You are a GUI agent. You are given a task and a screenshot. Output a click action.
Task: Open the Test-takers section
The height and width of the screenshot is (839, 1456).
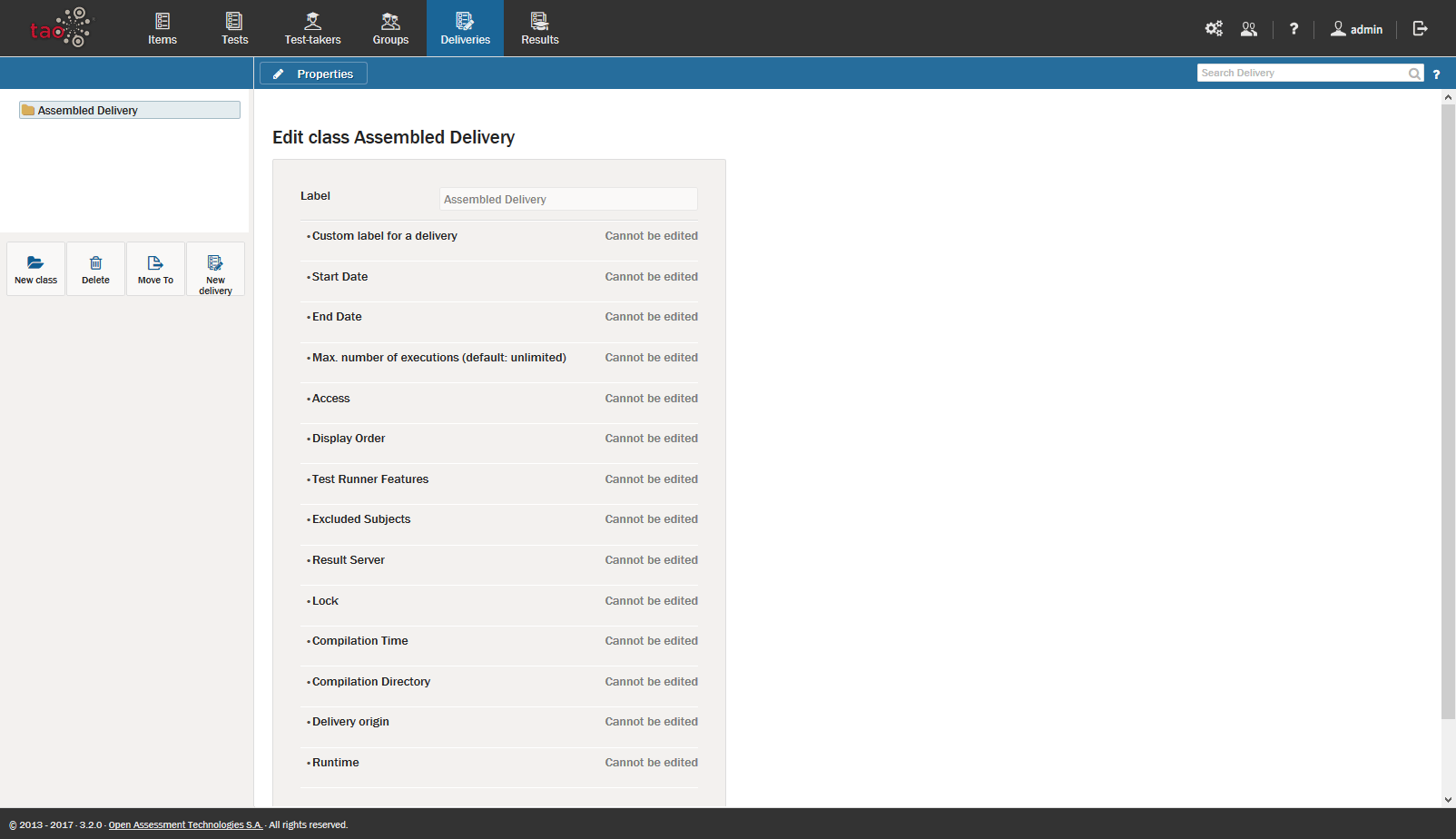pos(312,28)
